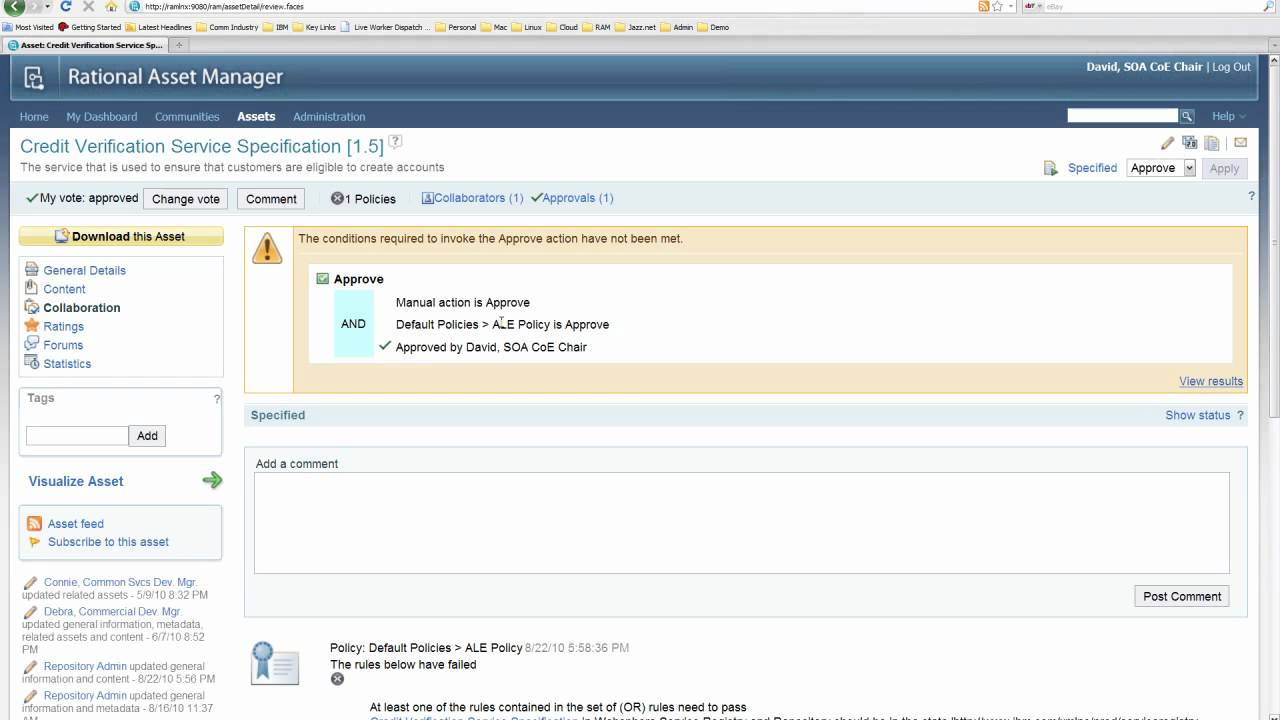The width and height of the screenshot is (1280, 720).
Task: Open a new browser tab with the plus button
Action: (x=180, y=45)
